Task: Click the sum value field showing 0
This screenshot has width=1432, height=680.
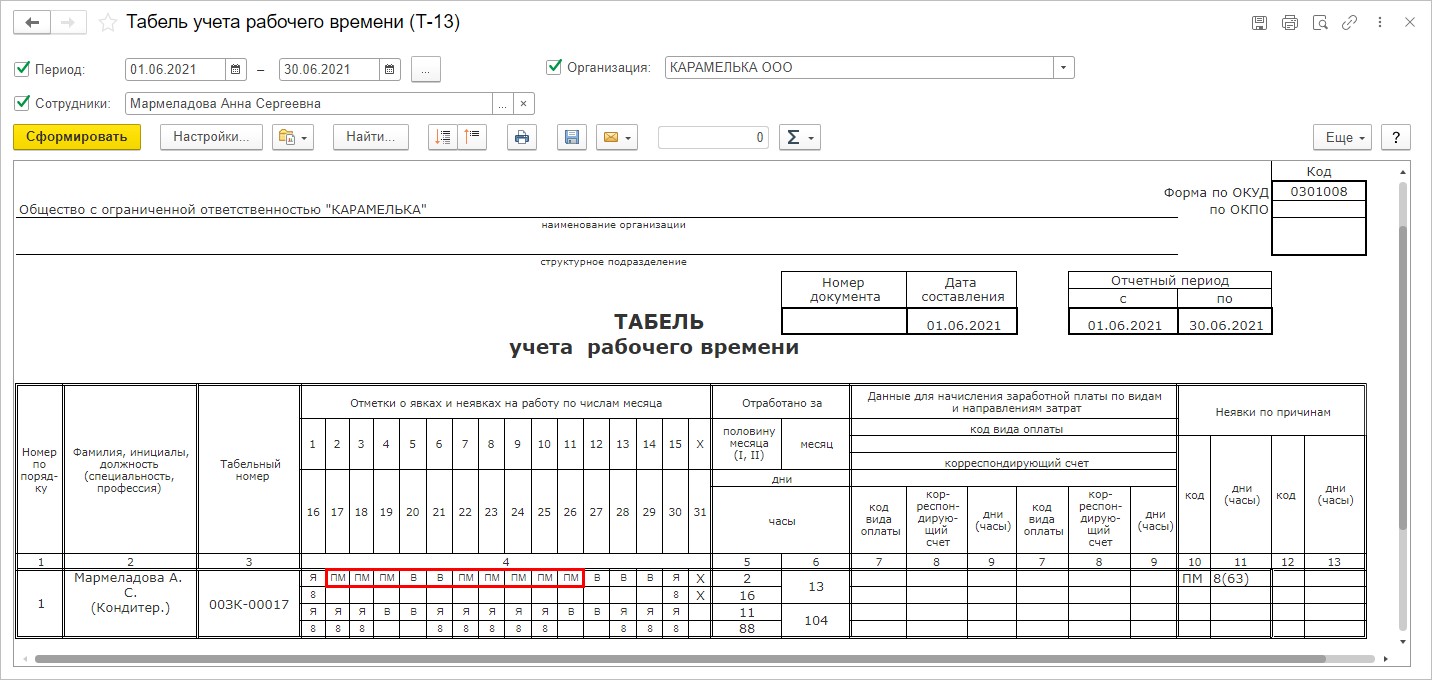Action: 713,138
